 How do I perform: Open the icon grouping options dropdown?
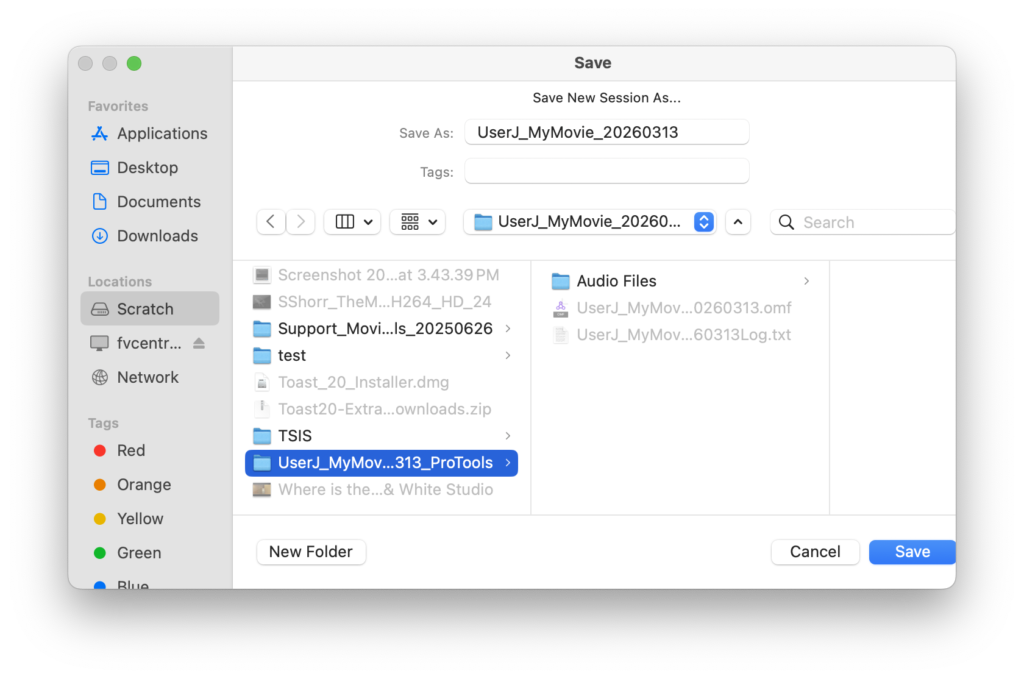tap(419, 222)
